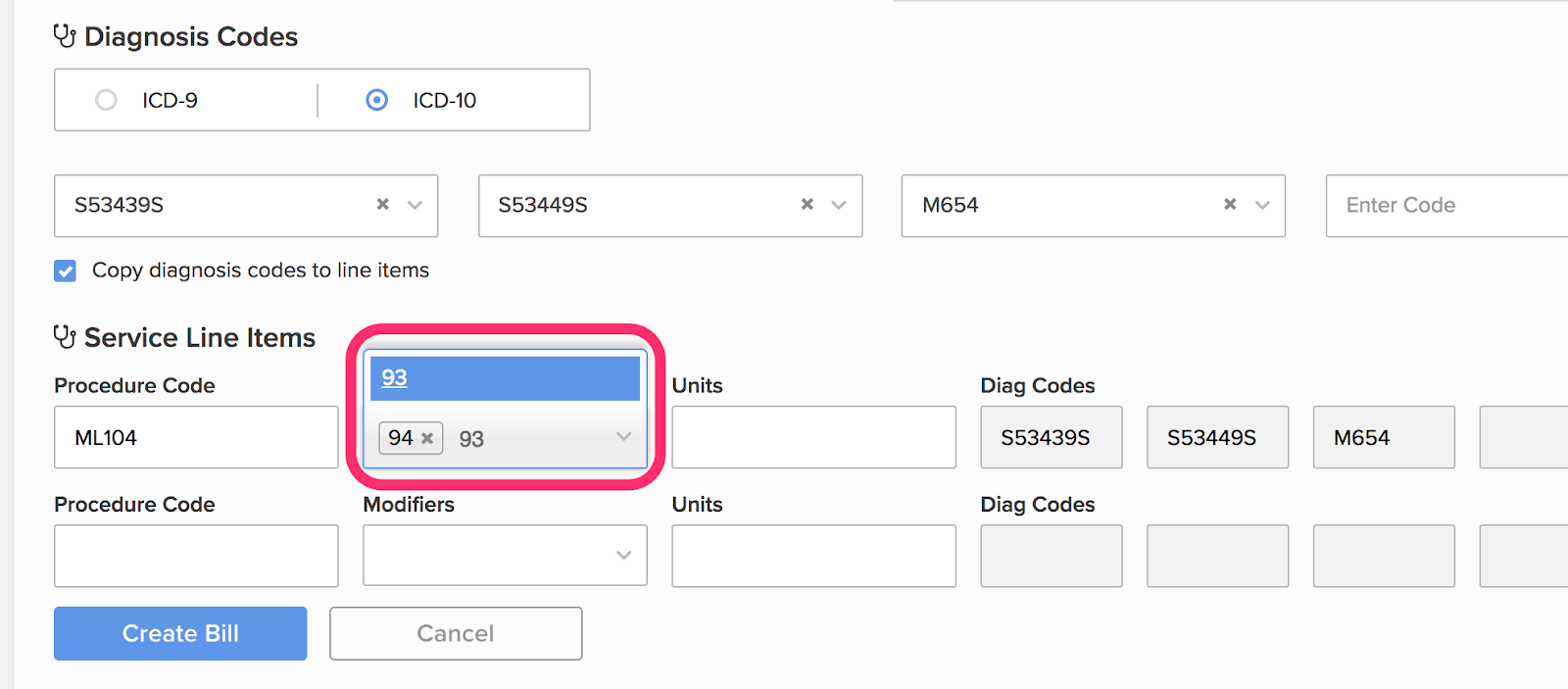Click the Create Bill button
The image size is (1568, 689).
[x=180, y=633]
